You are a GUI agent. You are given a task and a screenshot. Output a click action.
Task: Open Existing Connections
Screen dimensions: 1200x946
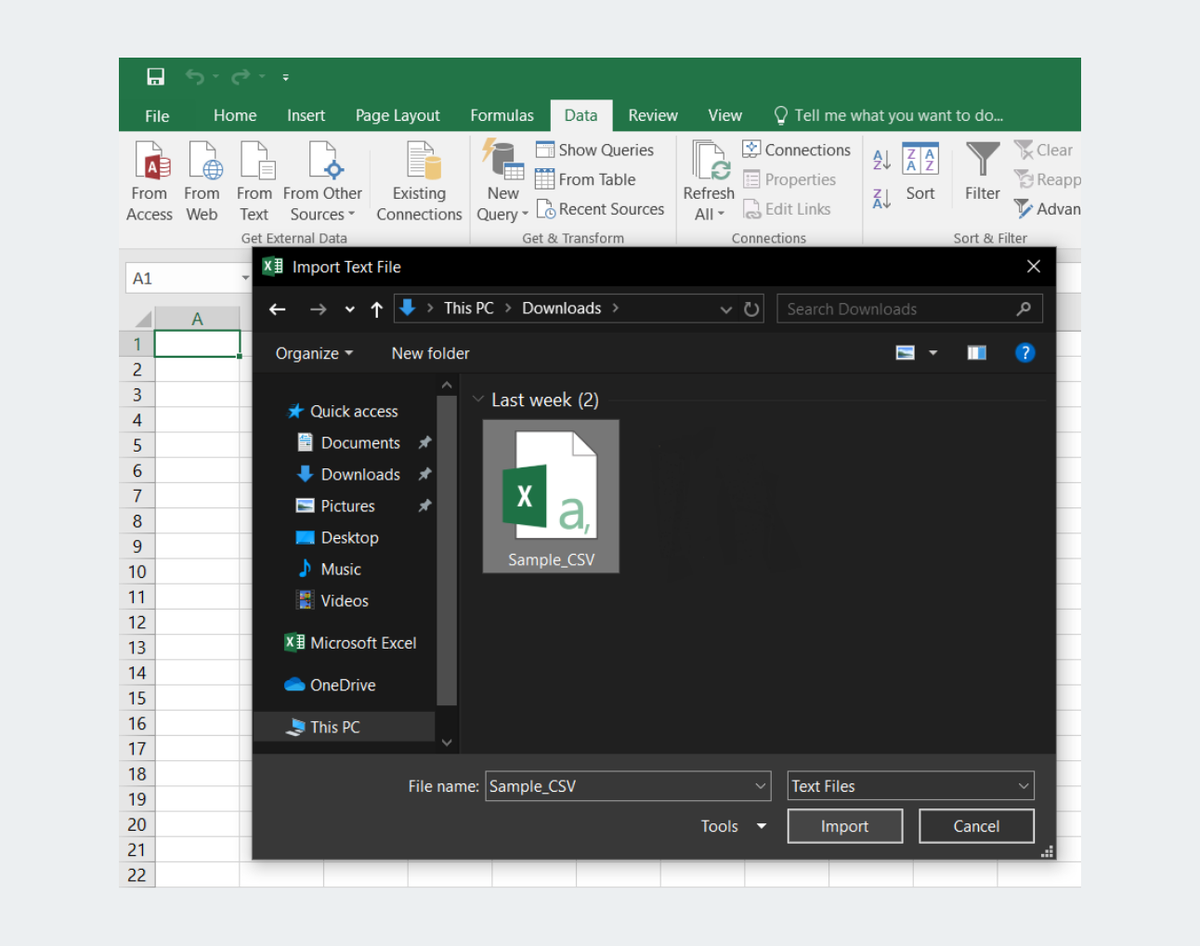coord(420,181)
